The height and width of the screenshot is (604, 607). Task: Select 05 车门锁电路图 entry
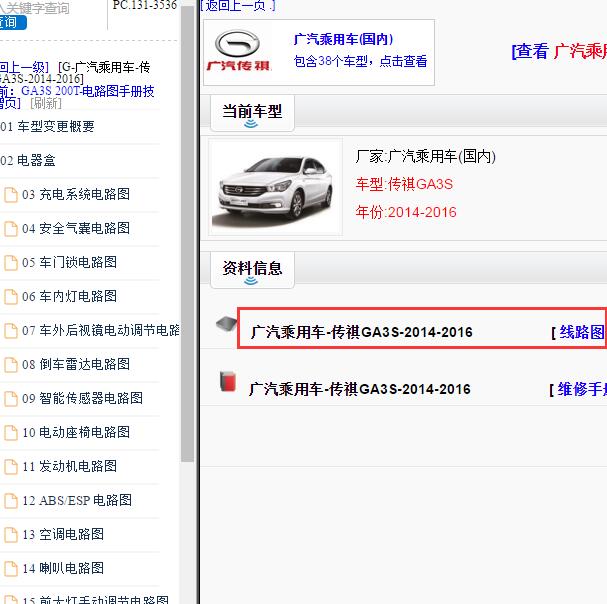[x=69, y=263]
